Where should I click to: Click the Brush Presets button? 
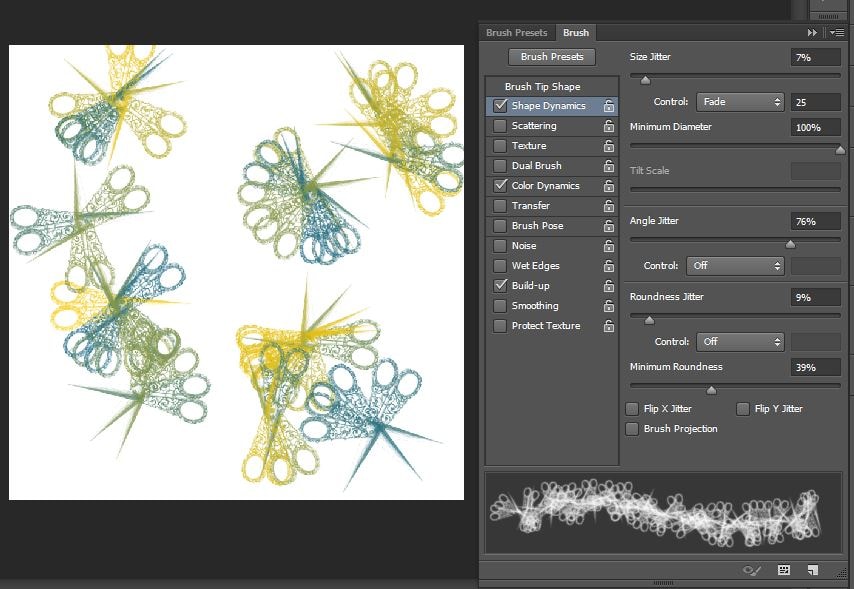(552, 57)
